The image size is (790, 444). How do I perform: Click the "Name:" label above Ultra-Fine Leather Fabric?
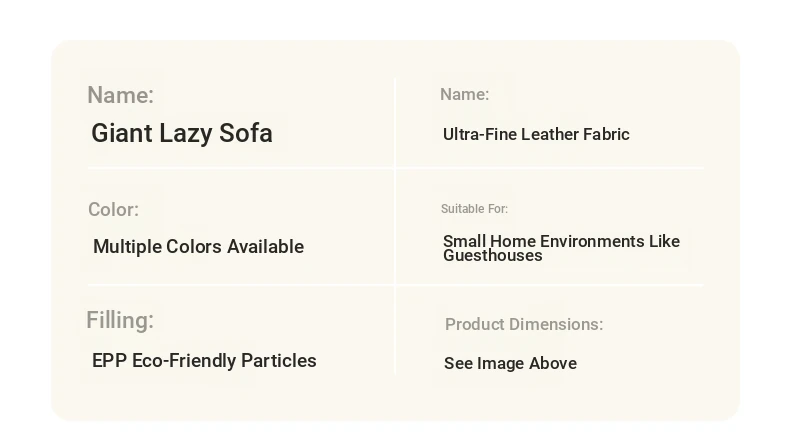[x=464, y=94]
